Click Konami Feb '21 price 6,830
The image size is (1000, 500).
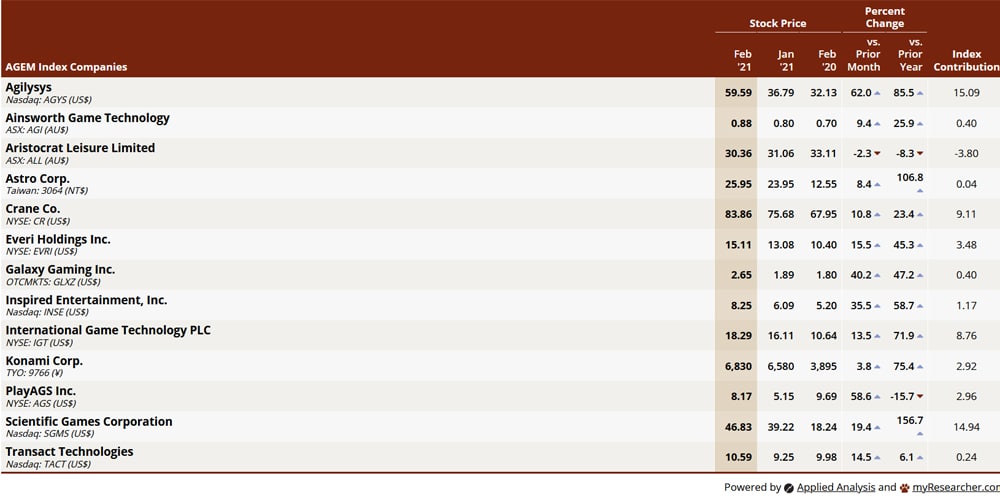[x=739, y=367]
